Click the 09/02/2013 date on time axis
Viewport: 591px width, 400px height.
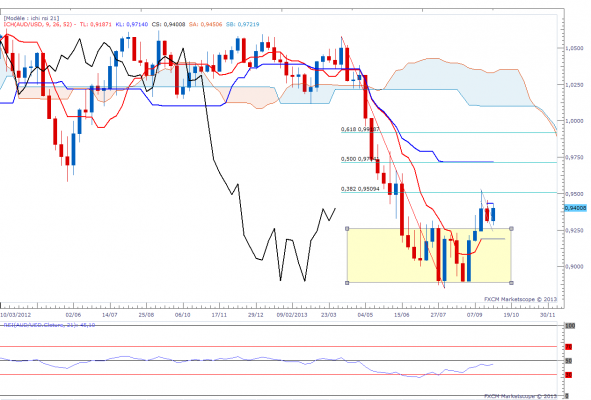pos(292,314)
